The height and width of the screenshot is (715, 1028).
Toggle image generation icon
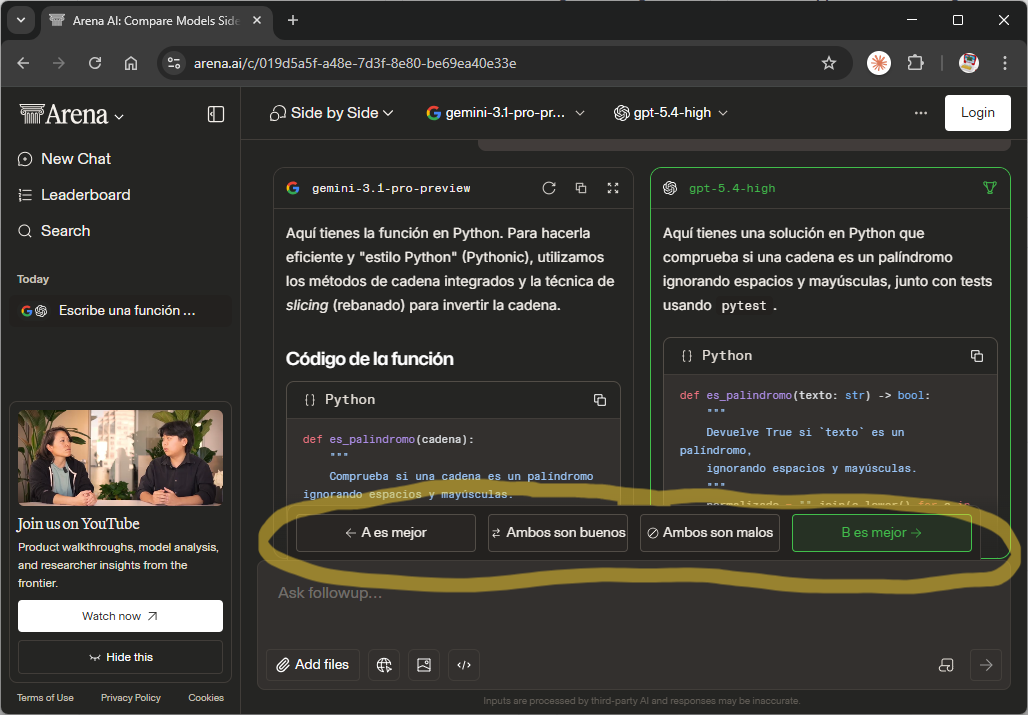[x=424, y=665]
